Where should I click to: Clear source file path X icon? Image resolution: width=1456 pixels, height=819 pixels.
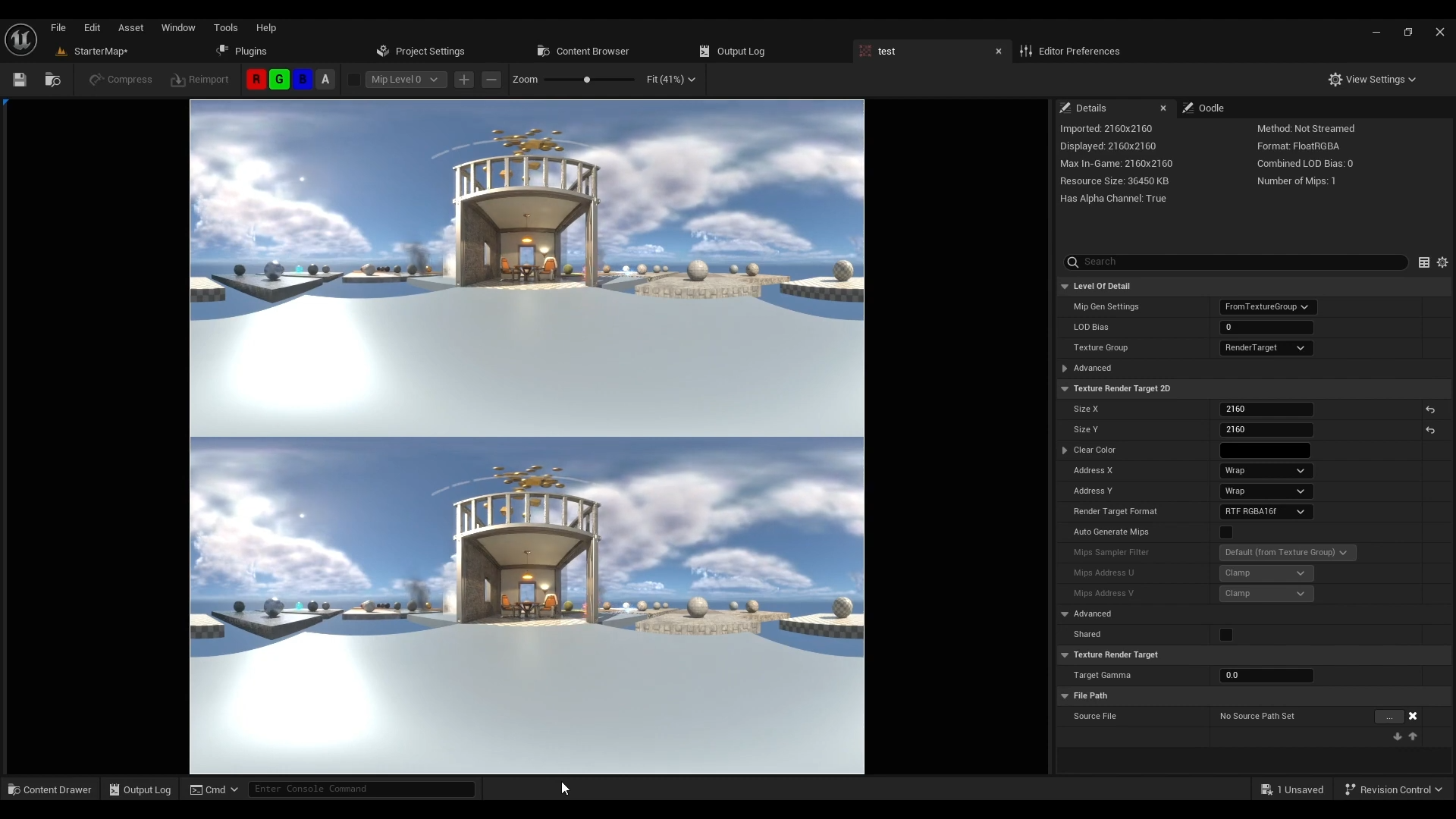[1413, 716]
